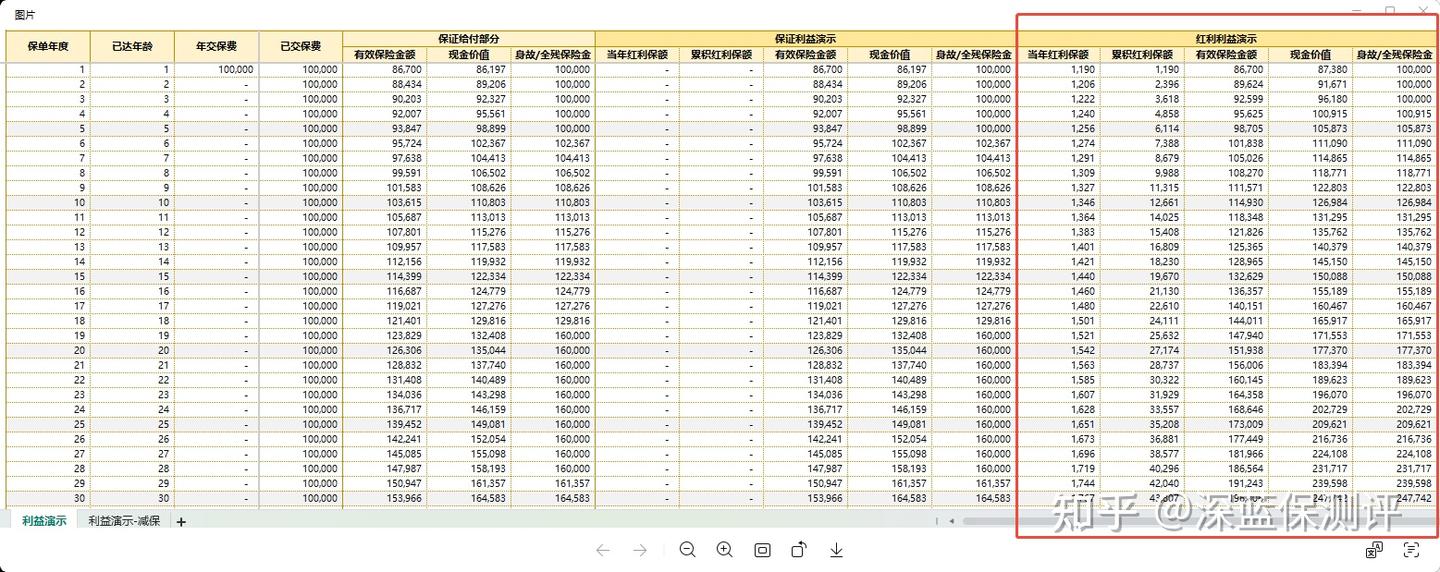The height and width of the screenshot is (572, 1440).
Task: Rotate the image with the rotate icon
Action: [799, 550]
